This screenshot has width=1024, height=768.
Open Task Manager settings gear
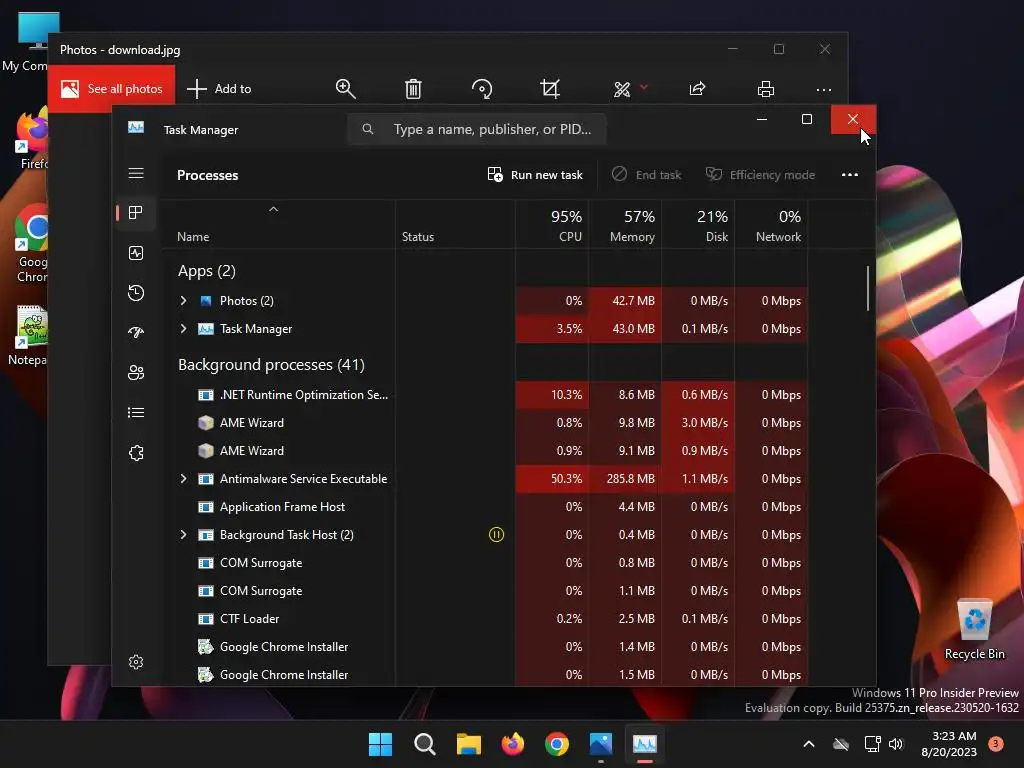pos(136,662)
